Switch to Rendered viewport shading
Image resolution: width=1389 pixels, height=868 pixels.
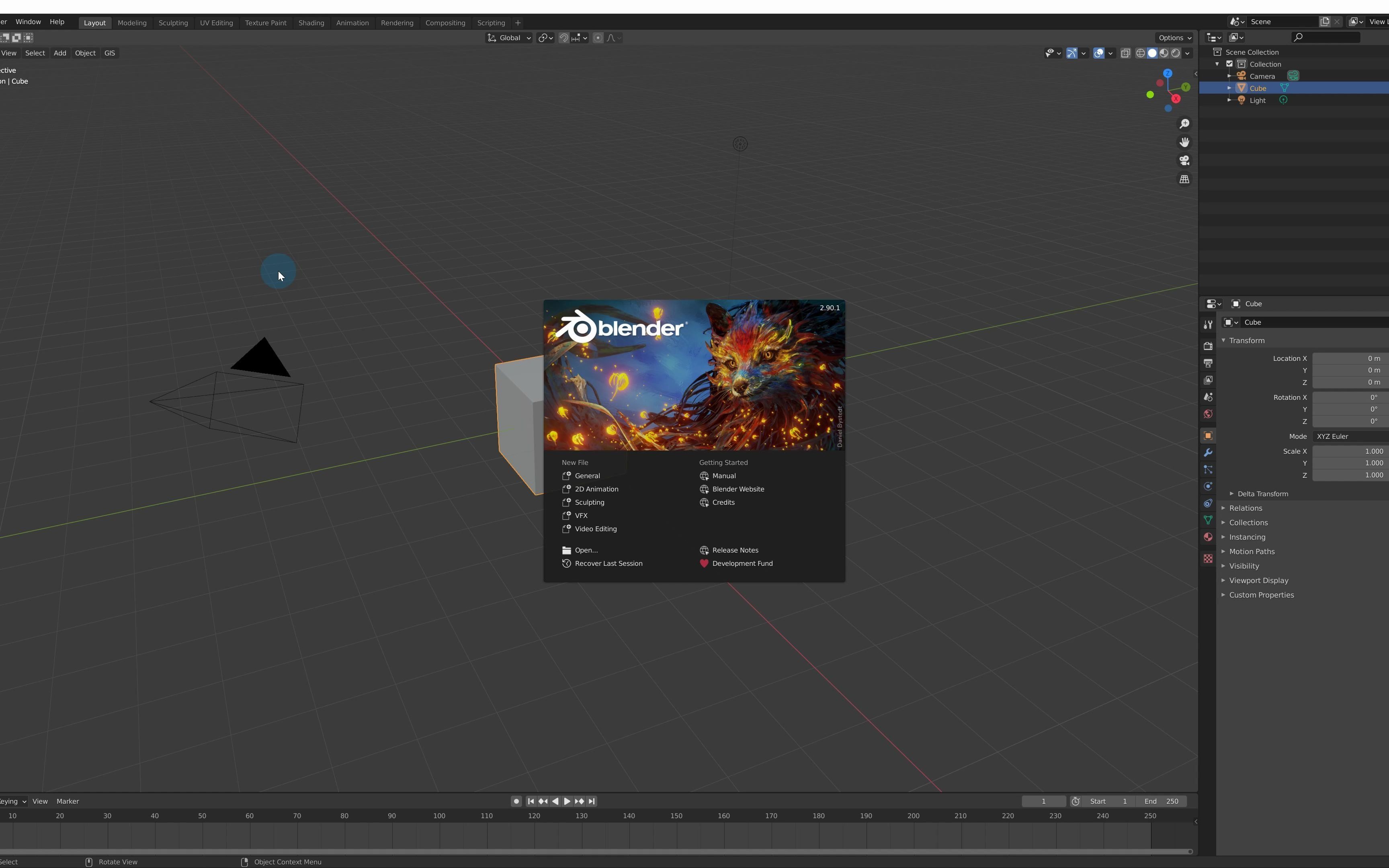click(x=1176, y=53)
